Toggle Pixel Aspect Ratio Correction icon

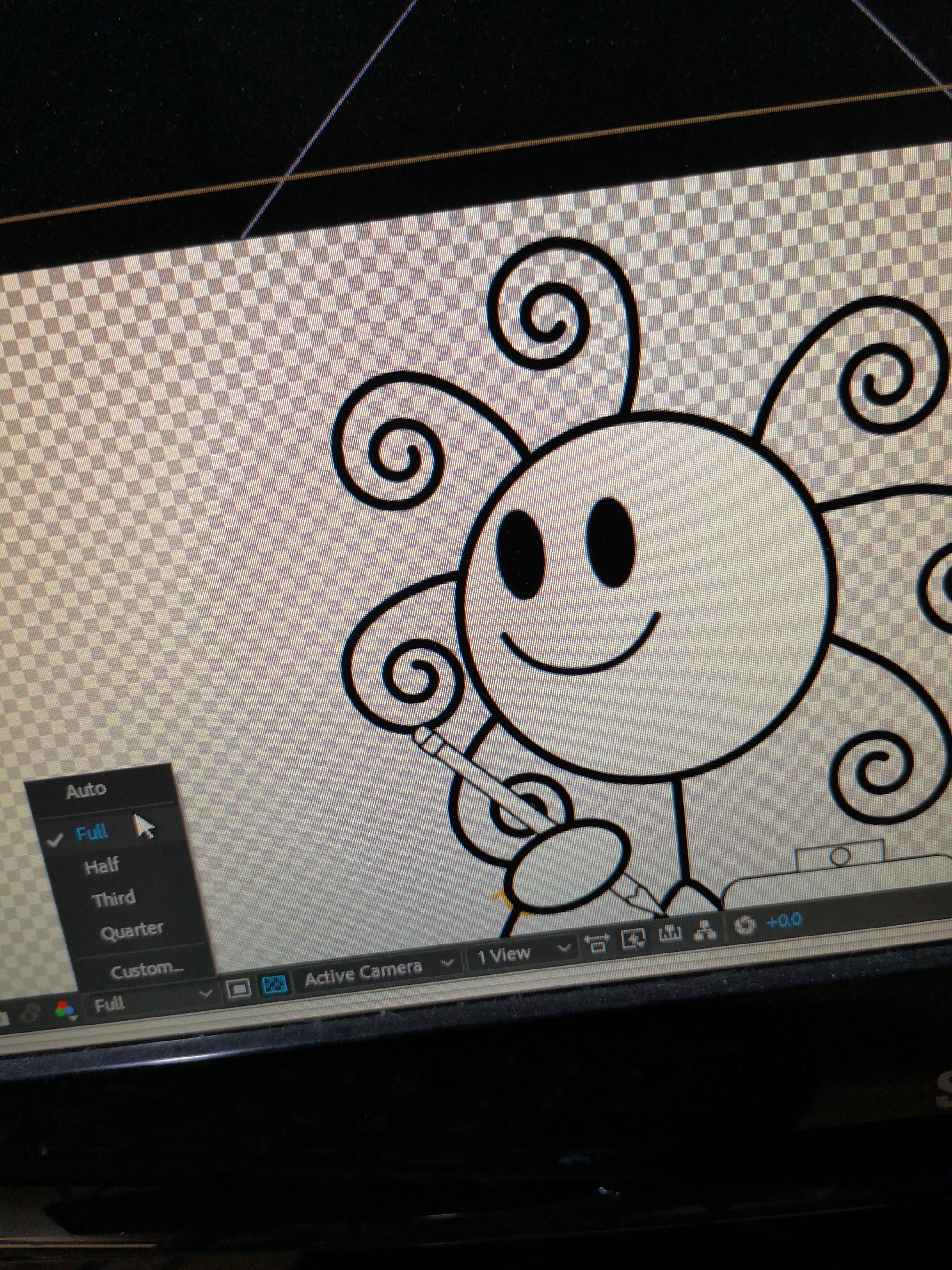pyautogui.click(x=597, y=942)
